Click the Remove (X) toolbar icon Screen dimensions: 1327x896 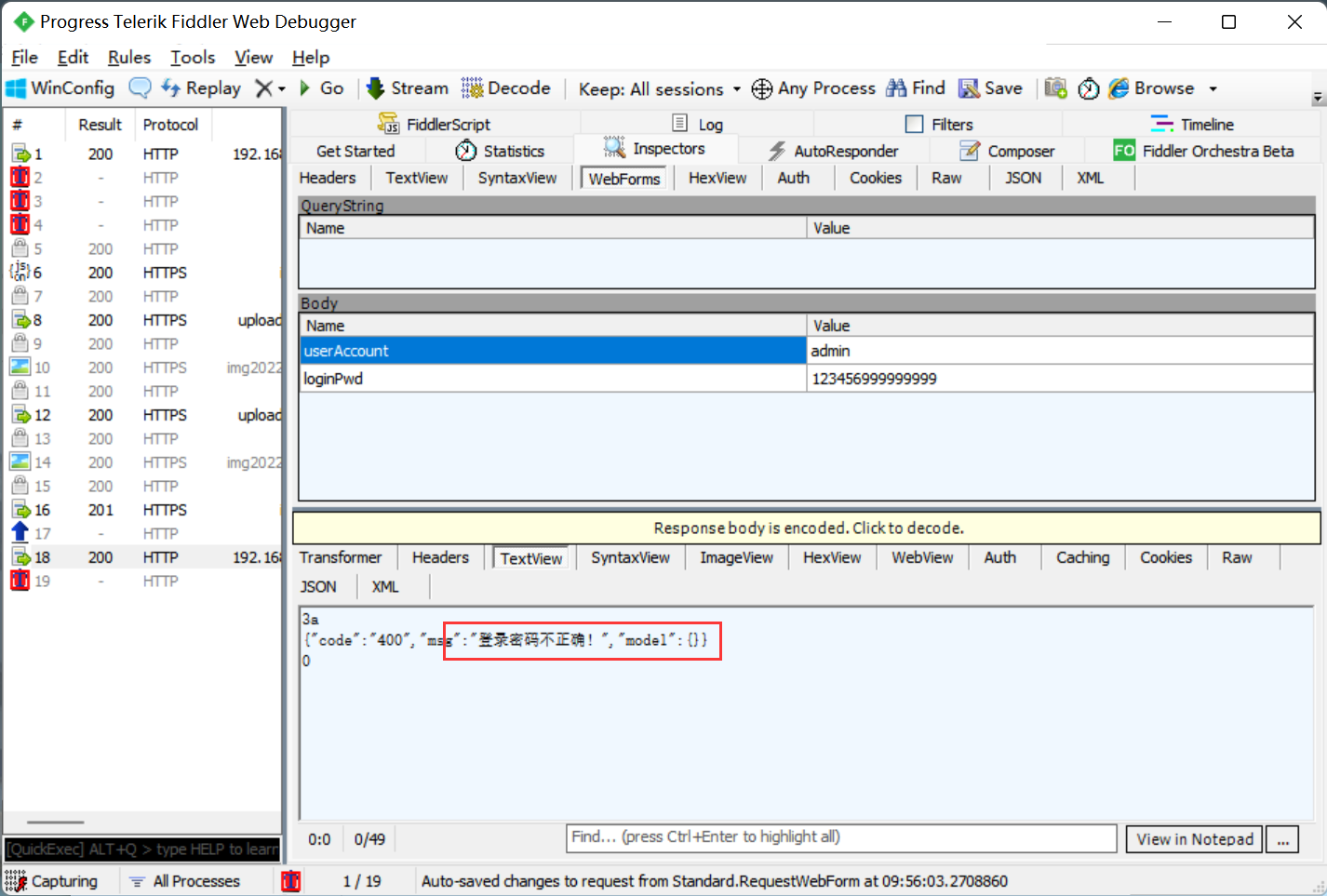[x=264, y=88]
